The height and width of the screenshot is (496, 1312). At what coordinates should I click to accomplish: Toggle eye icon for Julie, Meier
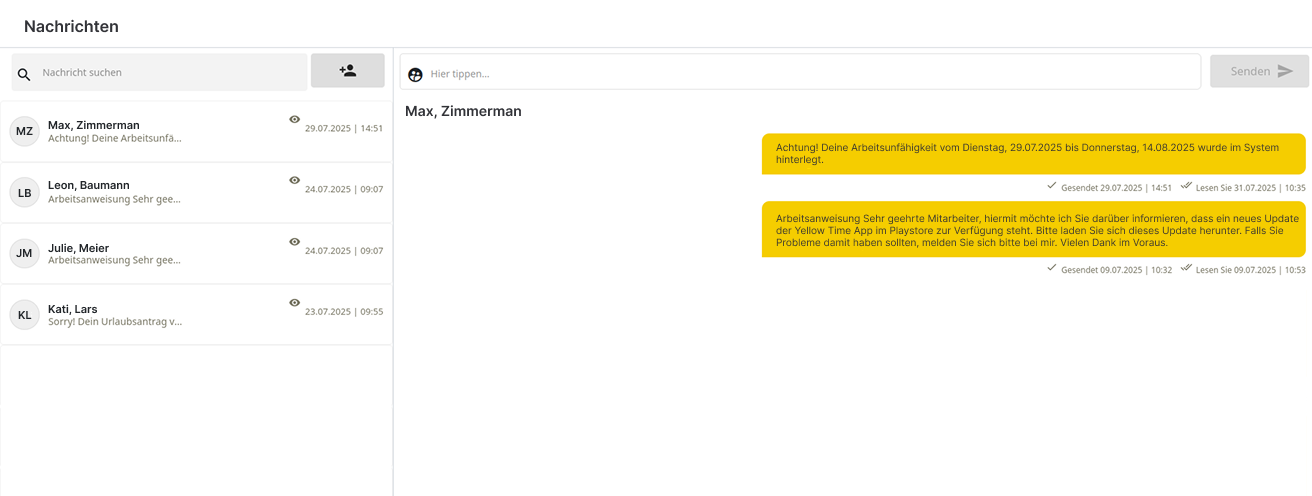(294, 241)
